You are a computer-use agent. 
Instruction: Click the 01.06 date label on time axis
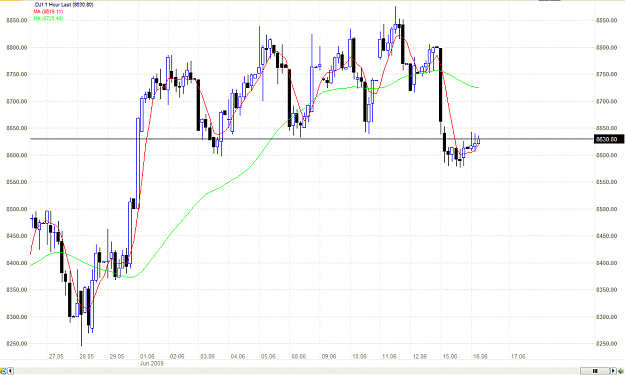147,356
